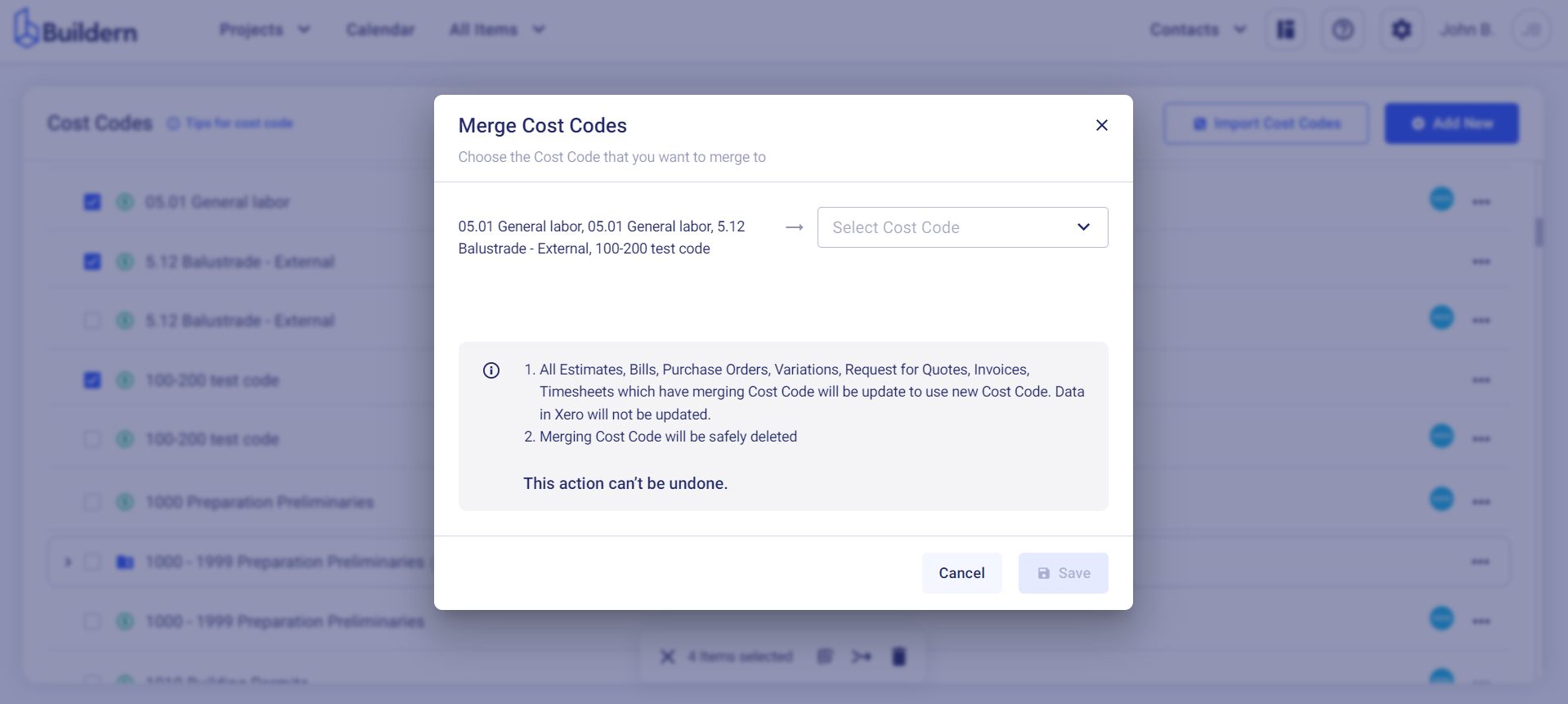The height and width of the screenshot is (704, 1568).
Task: Click the help question mark icon
Action: pos(1343,30)
